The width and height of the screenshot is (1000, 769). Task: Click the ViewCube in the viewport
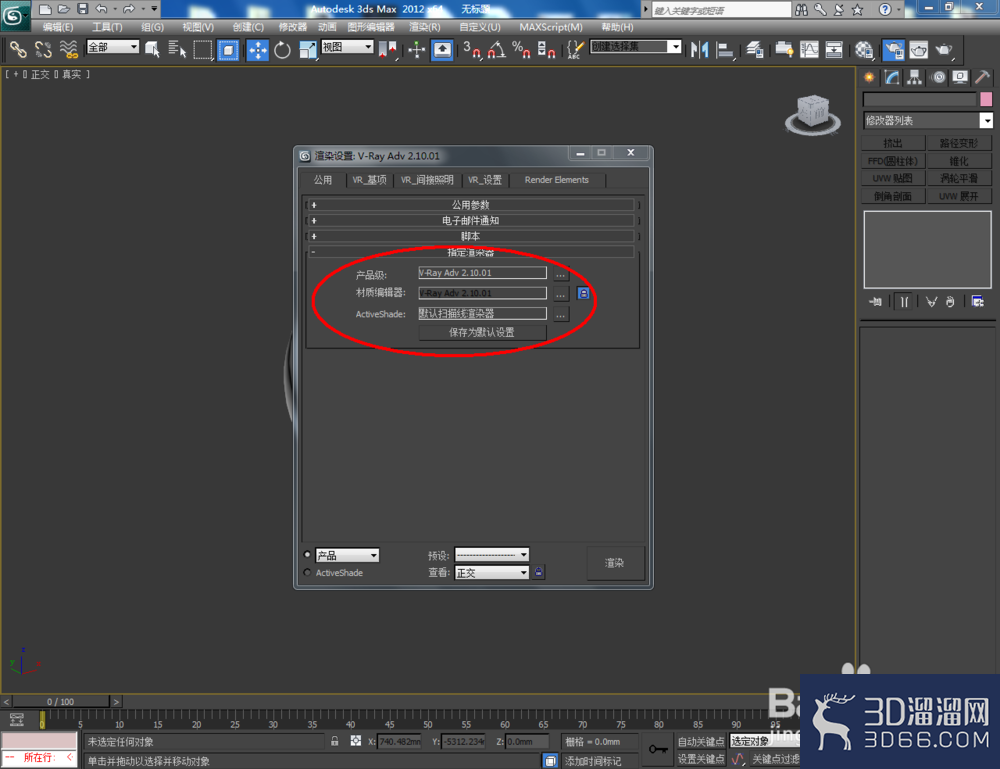(812, 114)
